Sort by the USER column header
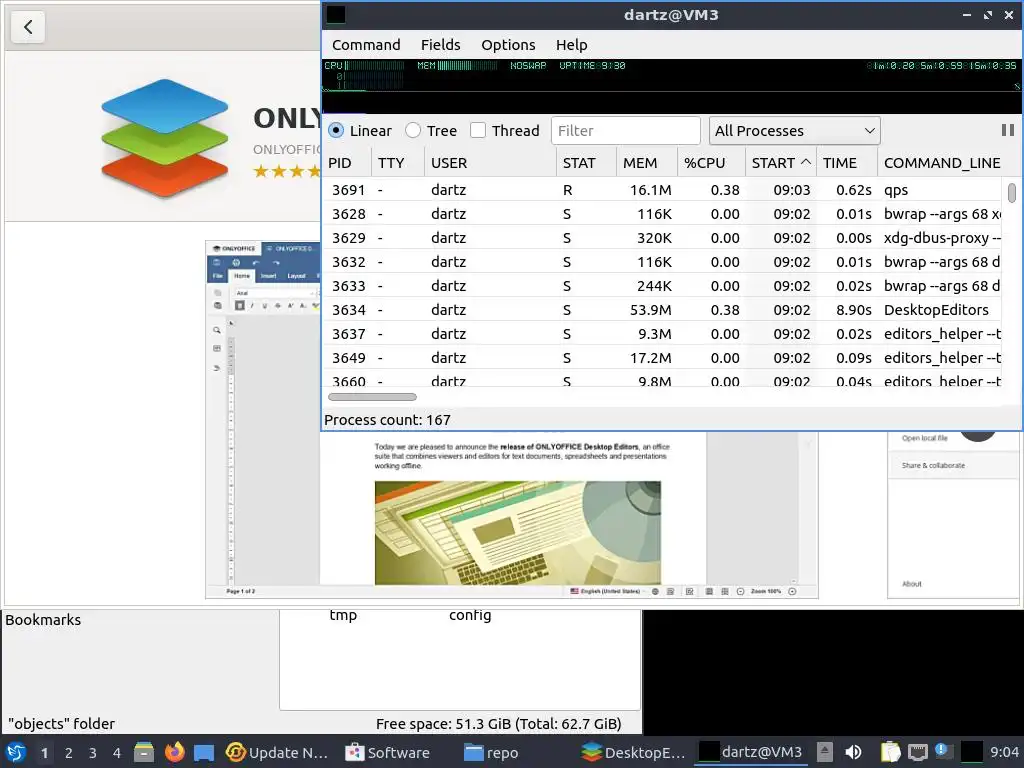Screen dimensions: 1024x768 coord(490,163)
